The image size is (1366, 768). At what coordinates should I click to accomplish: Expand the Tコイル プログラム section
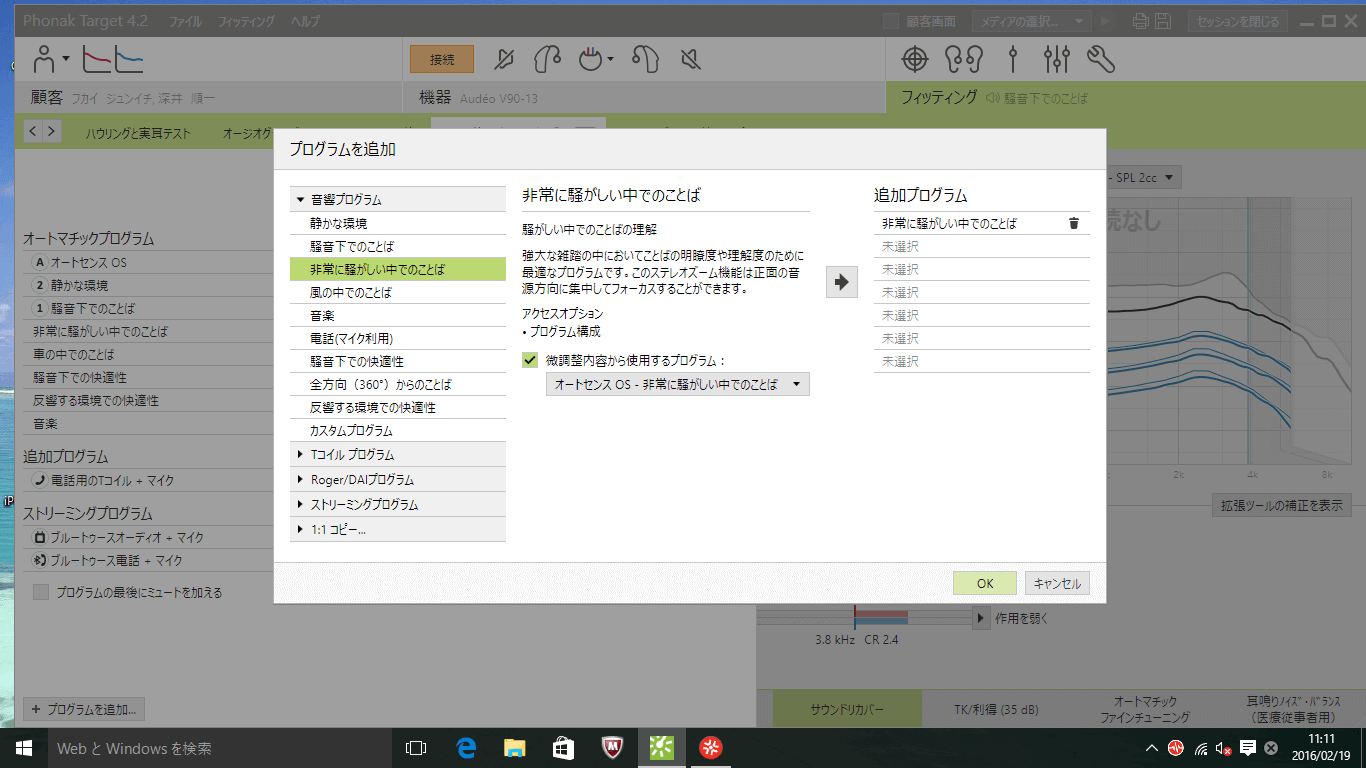pos(398,454)
